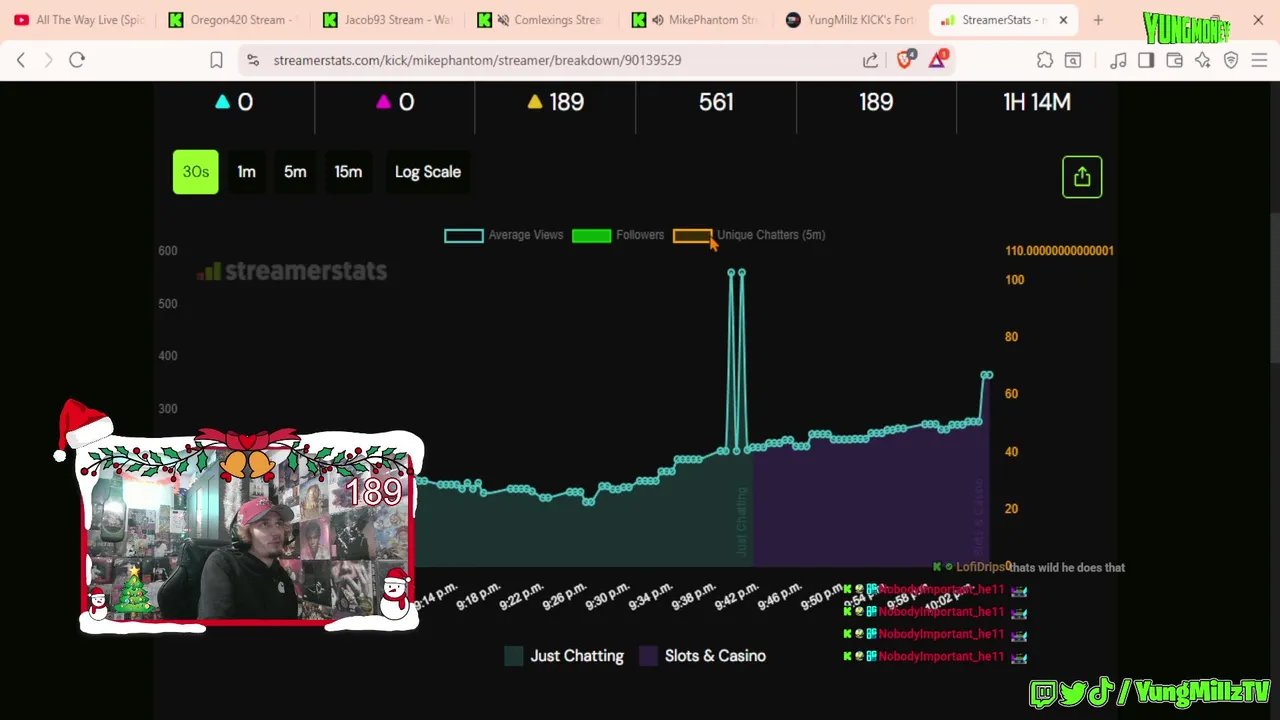1280x720 pixels.
Task: Toggle Unique Chatters (5m) legend series
Action: (x=749, y=235)
